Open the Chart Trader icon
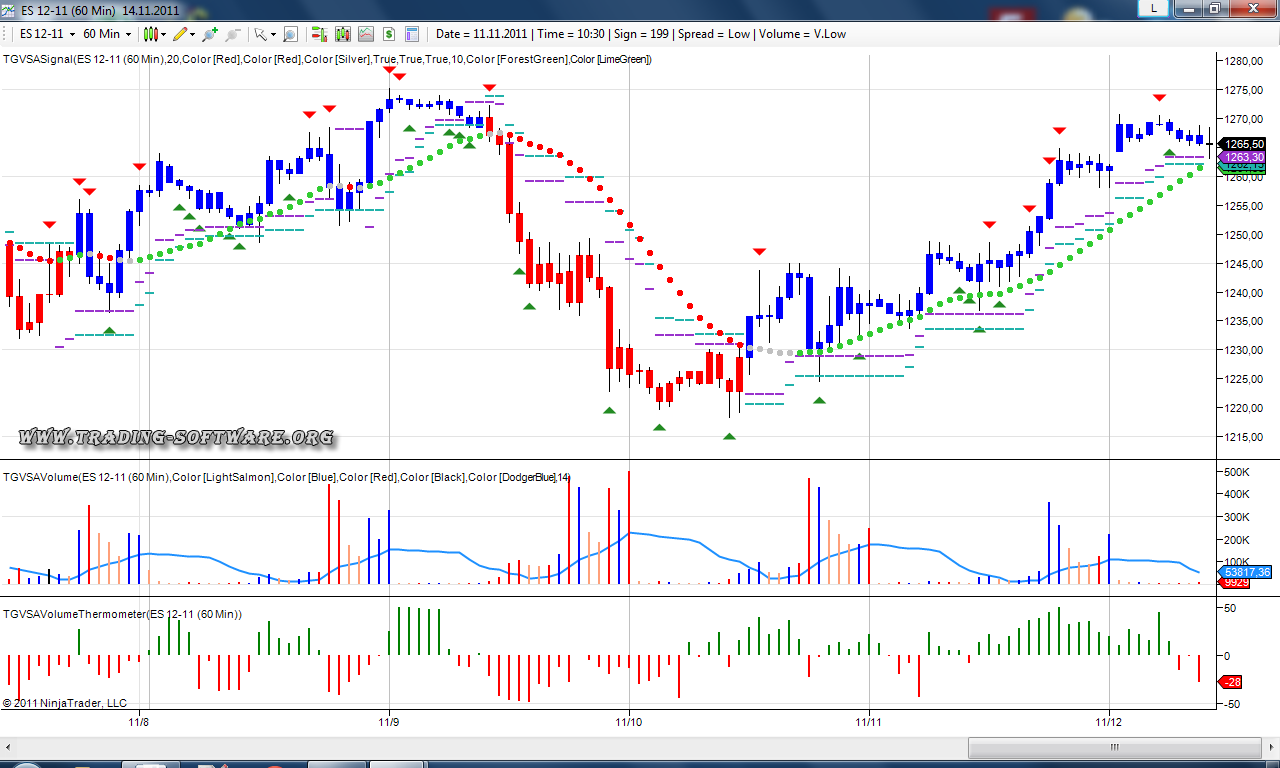The height and width of the screenshot is (768, 1280). click(319, 34)
